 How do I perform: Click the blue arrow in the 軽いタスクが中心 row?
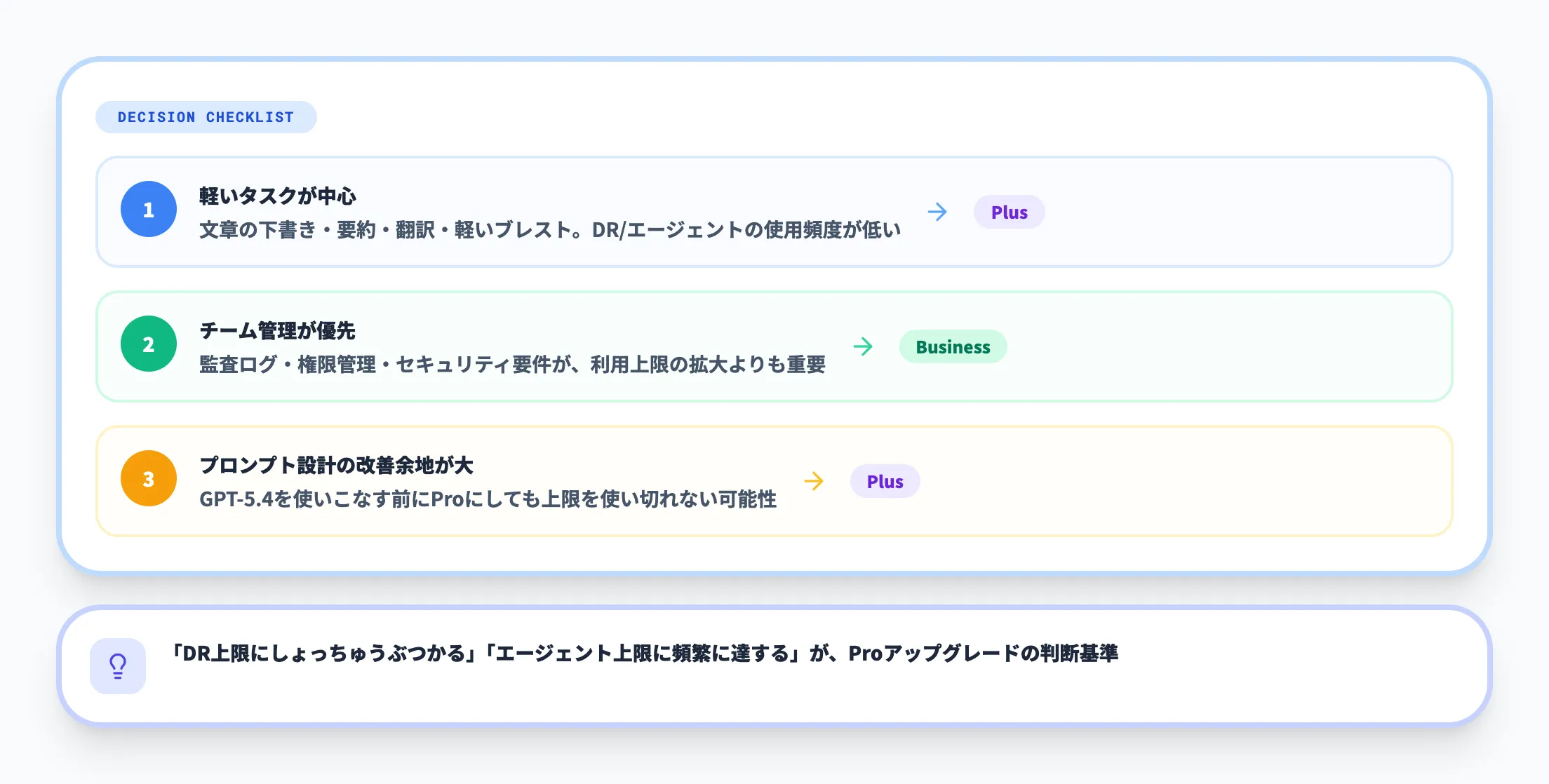click(937, 212)
